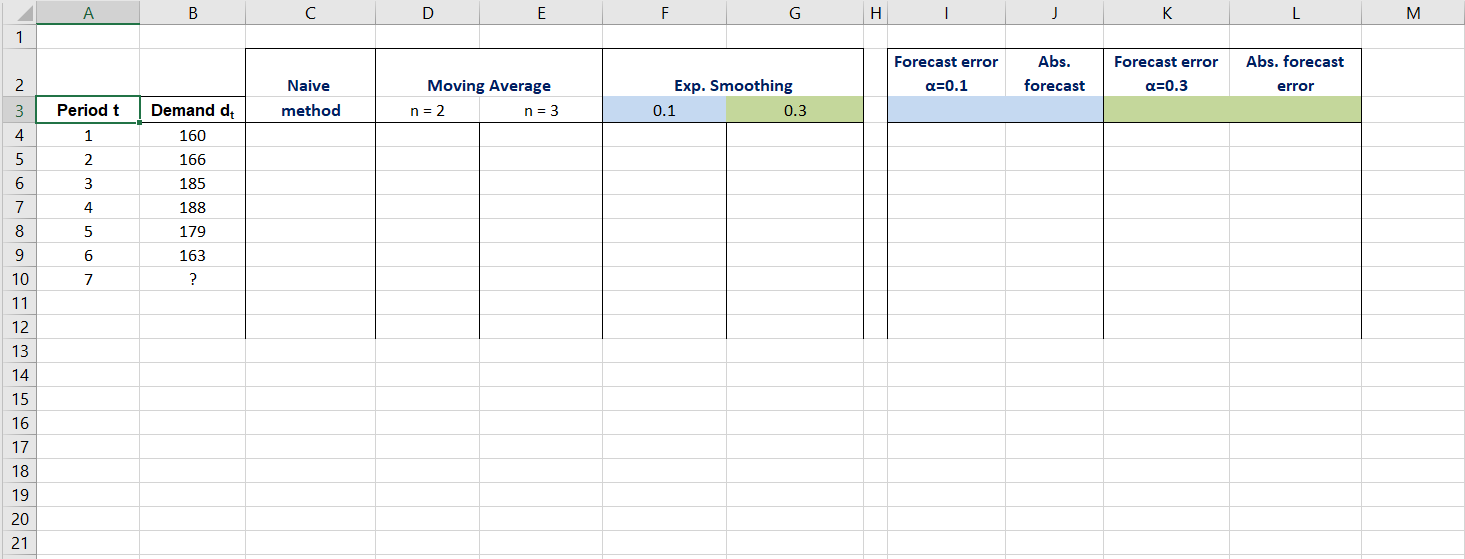Select column F header
1465x559 pixels.
pyautogui.click(x=664, y=12)
